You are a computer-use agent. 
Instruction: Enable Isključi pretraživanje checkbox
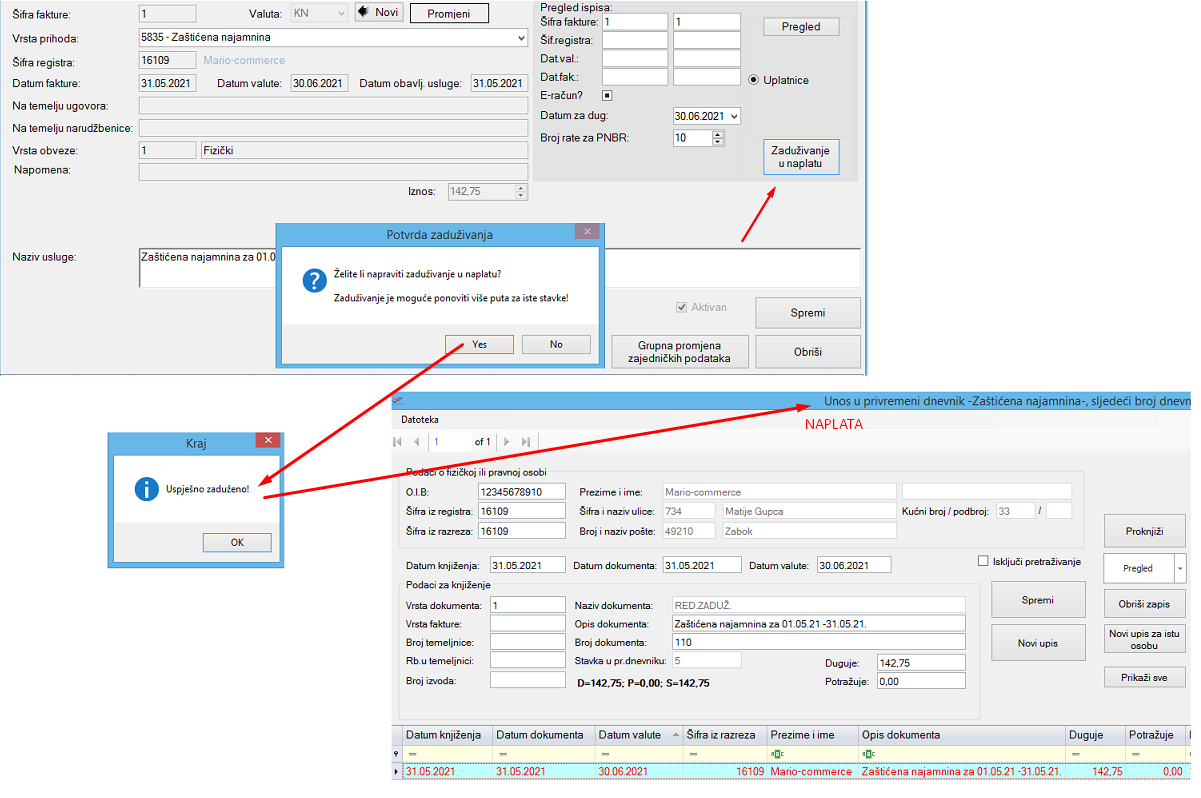[983, 561]
